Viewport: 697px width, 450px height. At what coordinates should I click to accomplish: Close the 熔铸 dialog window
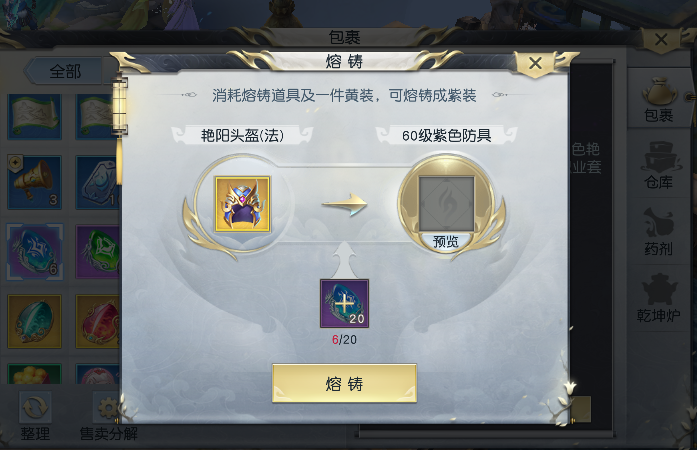click(535, 63)
